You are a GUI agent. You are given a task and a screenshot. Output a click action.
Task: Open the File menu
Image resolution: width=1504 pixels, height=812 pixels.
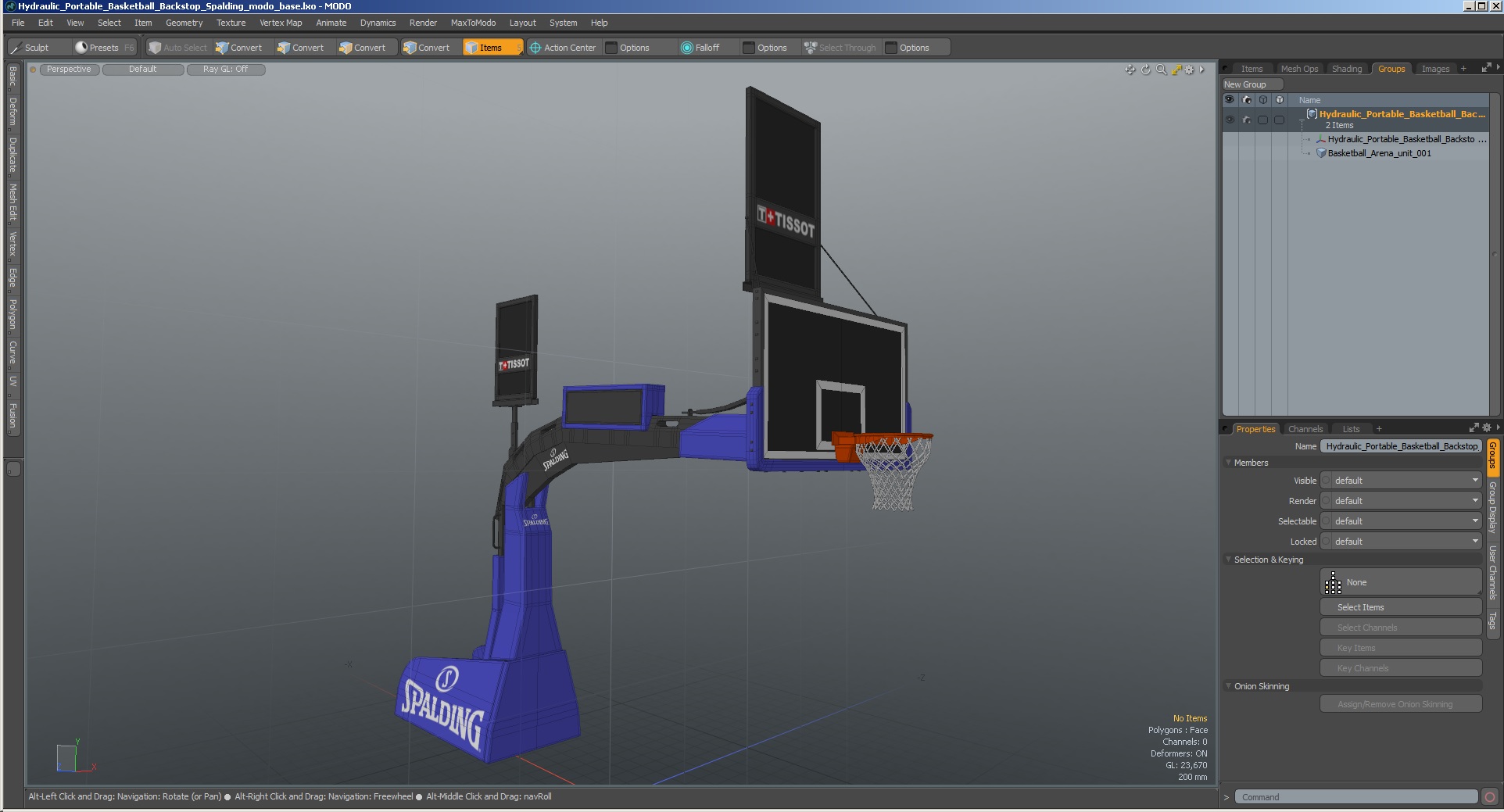tap(18, 23)
